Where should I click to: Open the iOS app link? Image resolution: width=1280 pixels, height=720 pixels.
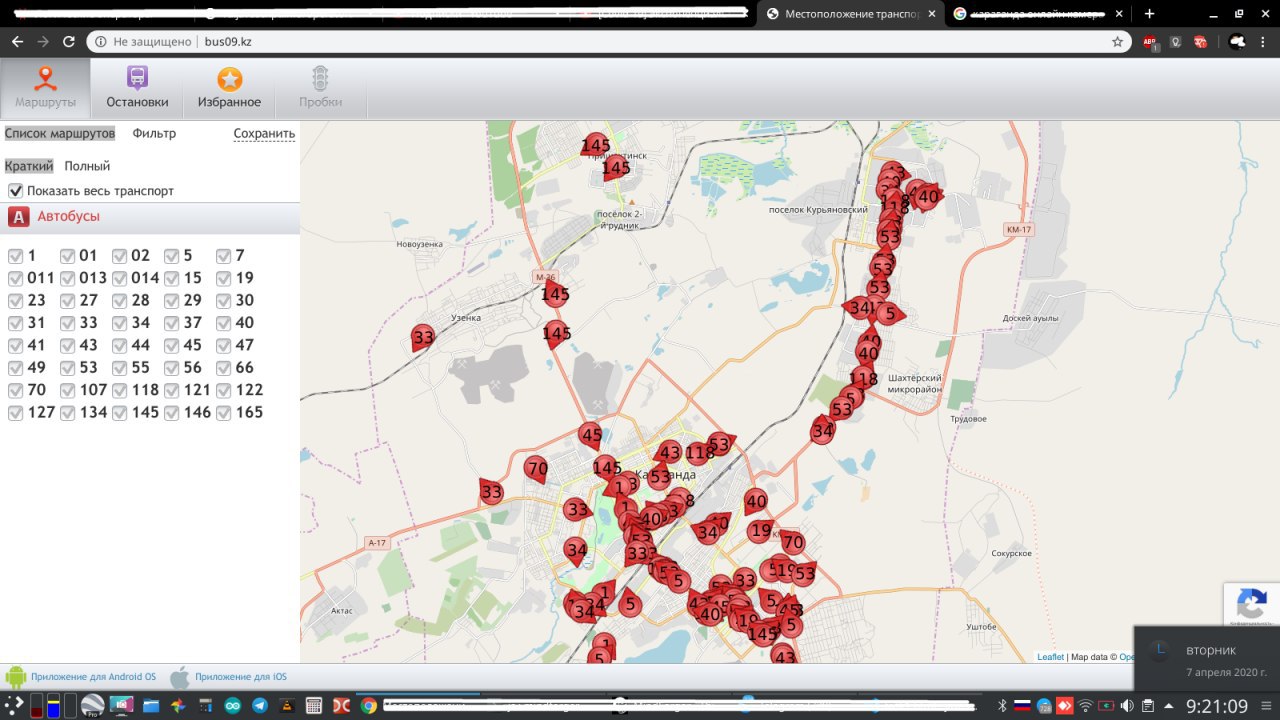point(240,677)
